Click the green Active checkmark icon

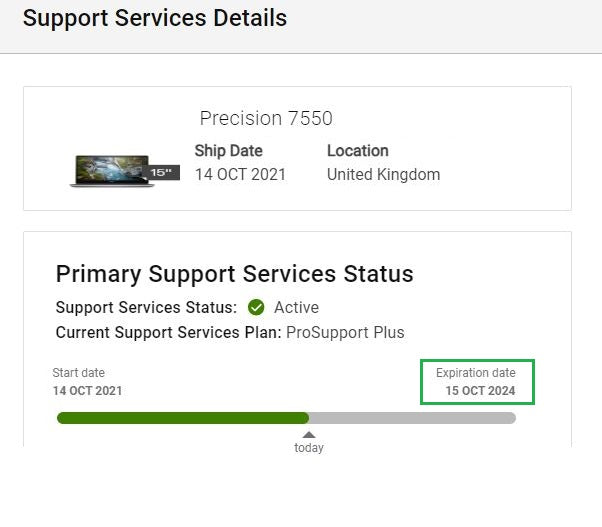click(256, 307)
